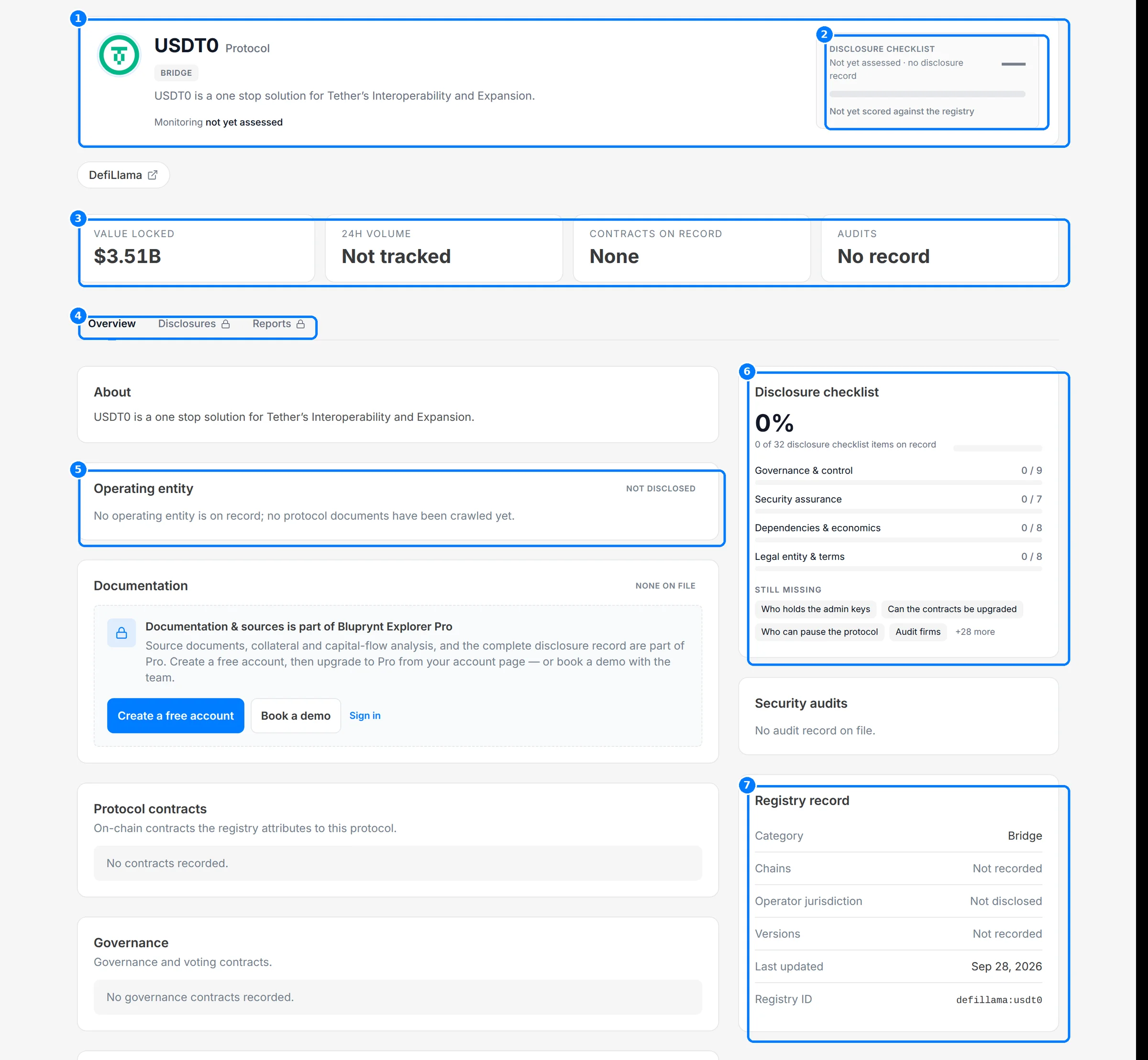Click the header Disclosure checklist progress bar
The width and height of the screenshot is (1148, 1060).
(927, 94)
